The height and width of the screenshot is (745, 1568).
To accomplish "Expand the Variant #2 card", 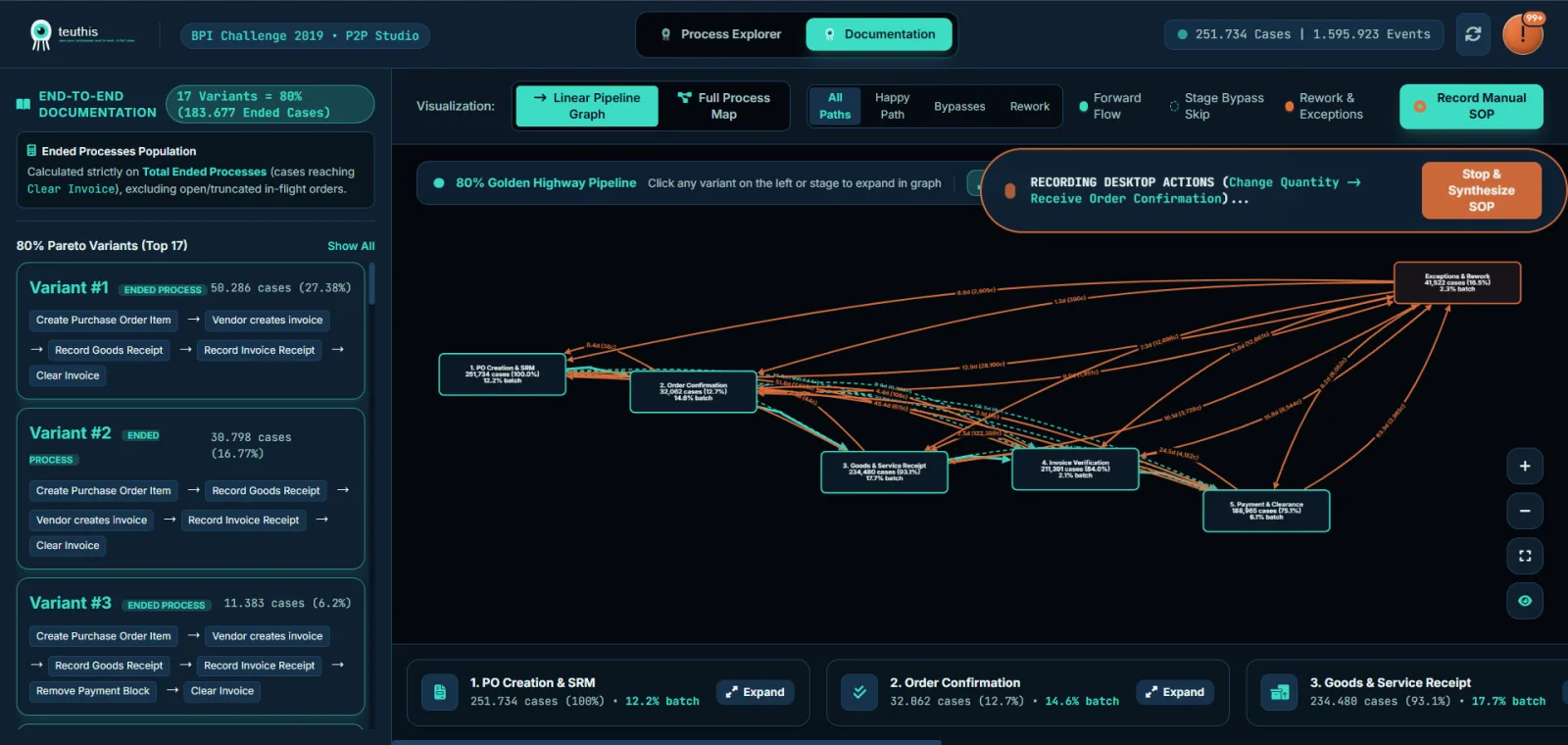I will tap(191, 489).
